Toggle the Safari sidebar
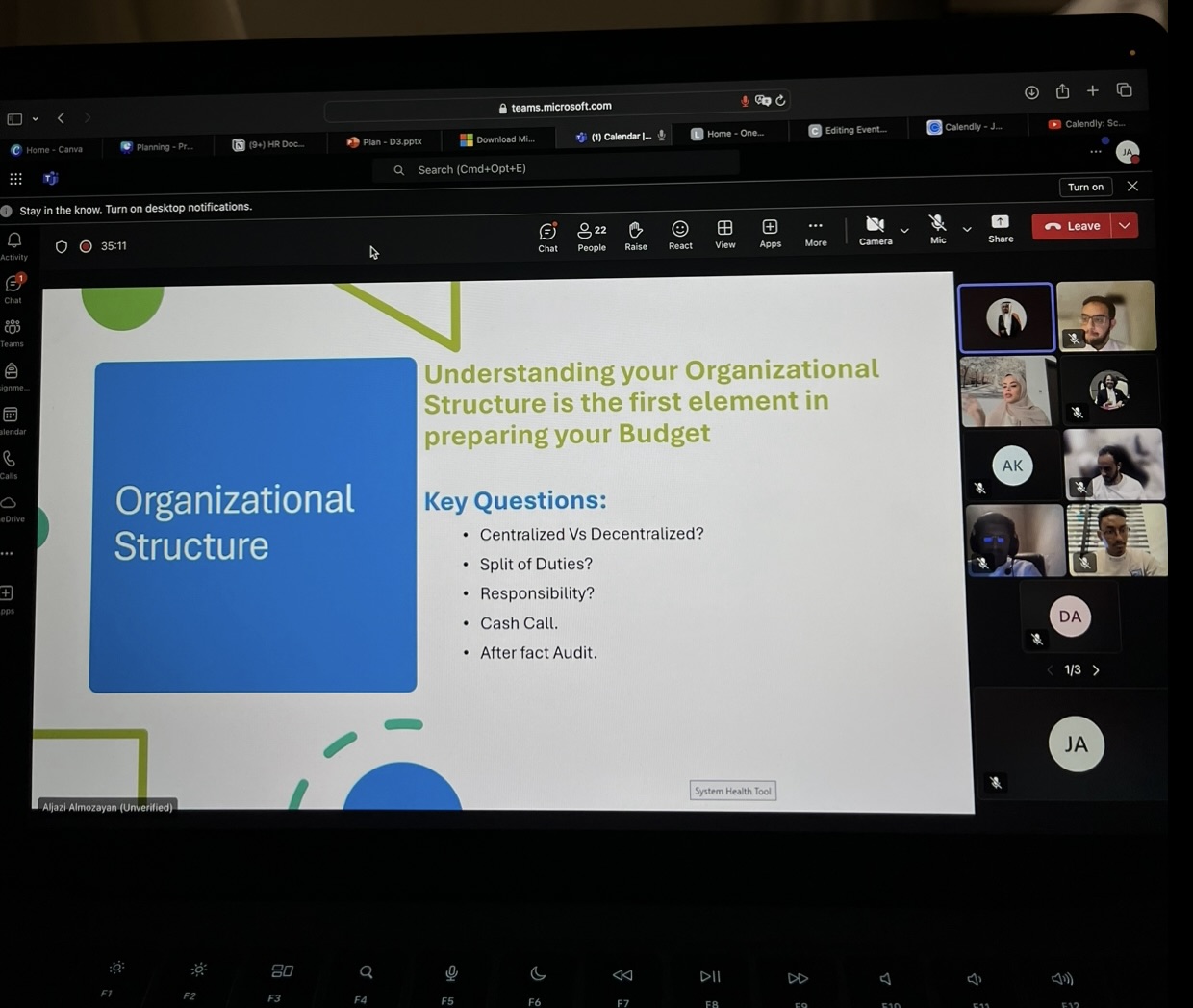Screen dimensions: 1193x1008 point(14,119)
